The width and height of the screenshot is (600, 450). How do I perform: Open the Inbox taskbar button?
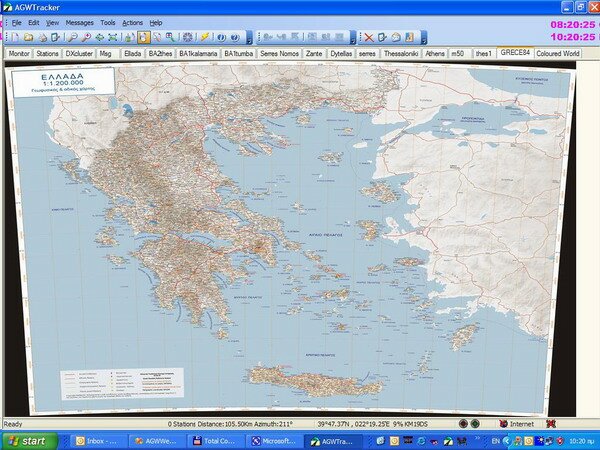[x=100, y=441]
